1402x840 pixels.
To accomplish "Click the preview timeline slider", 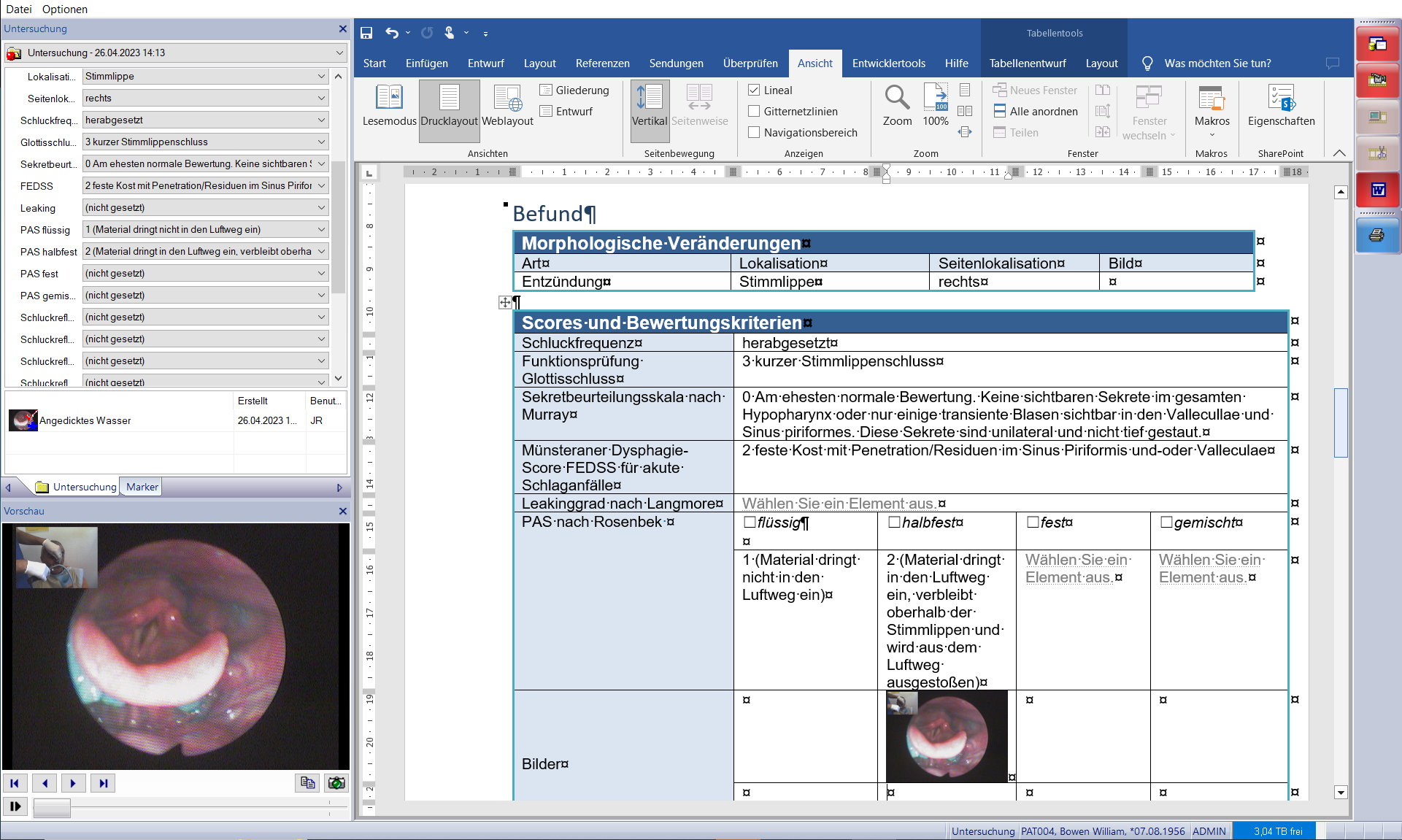I will coord(52,807).
